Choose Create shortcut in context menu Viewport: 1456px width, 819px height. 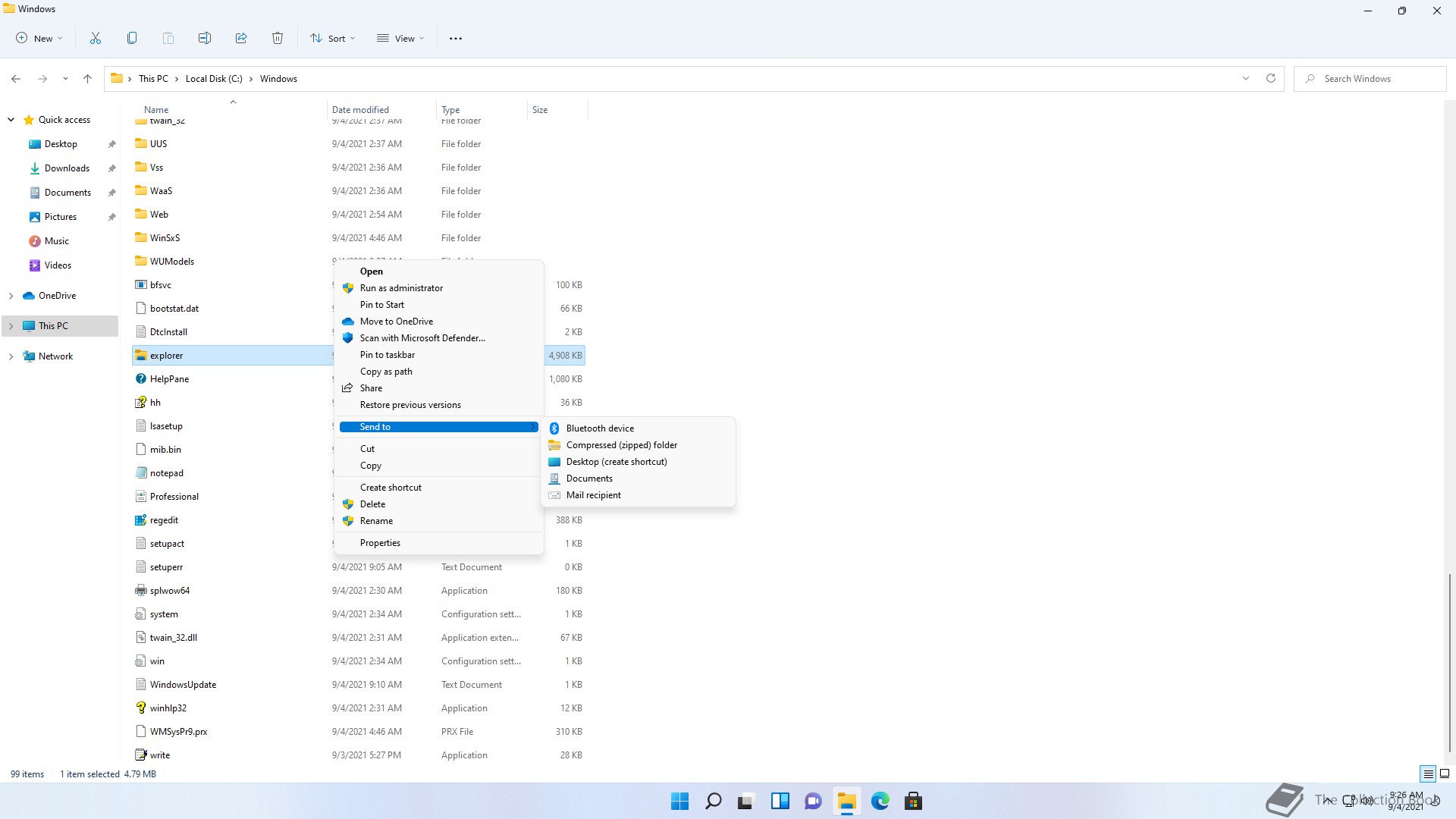click(438, 488)
